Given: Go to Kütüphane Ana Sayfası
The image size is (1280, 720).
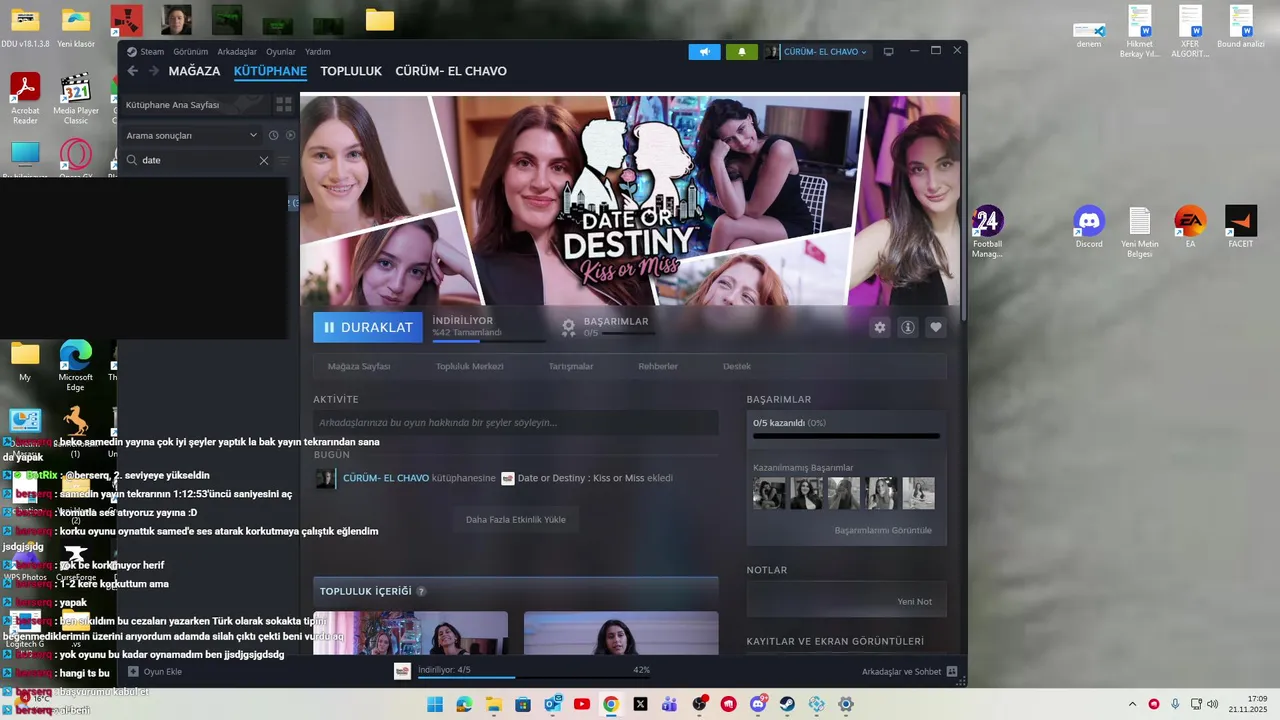Looking at the screenshot, I should tap(195, 104).
